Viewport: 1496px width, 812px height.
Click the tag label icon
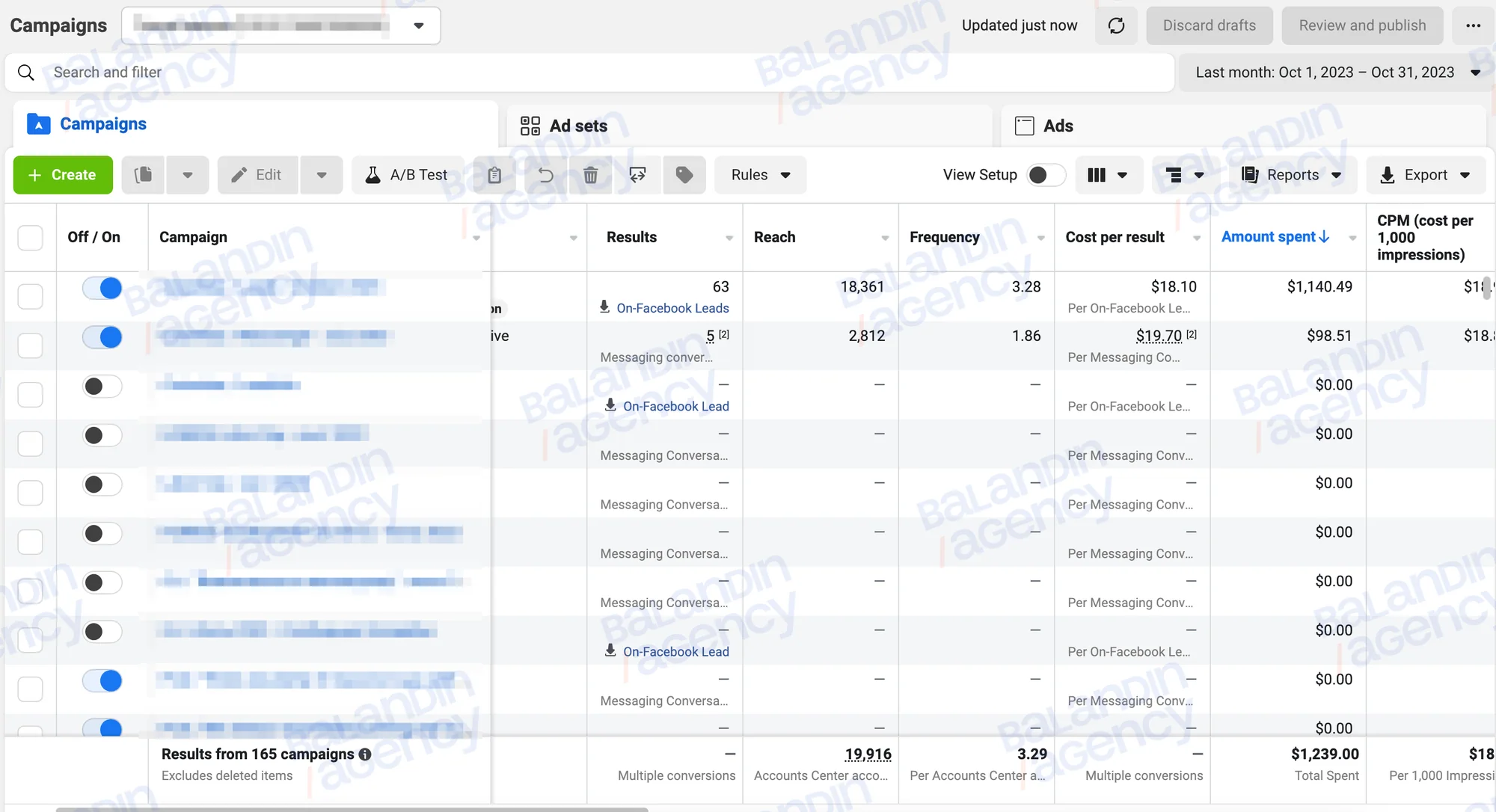click(684, 175)
